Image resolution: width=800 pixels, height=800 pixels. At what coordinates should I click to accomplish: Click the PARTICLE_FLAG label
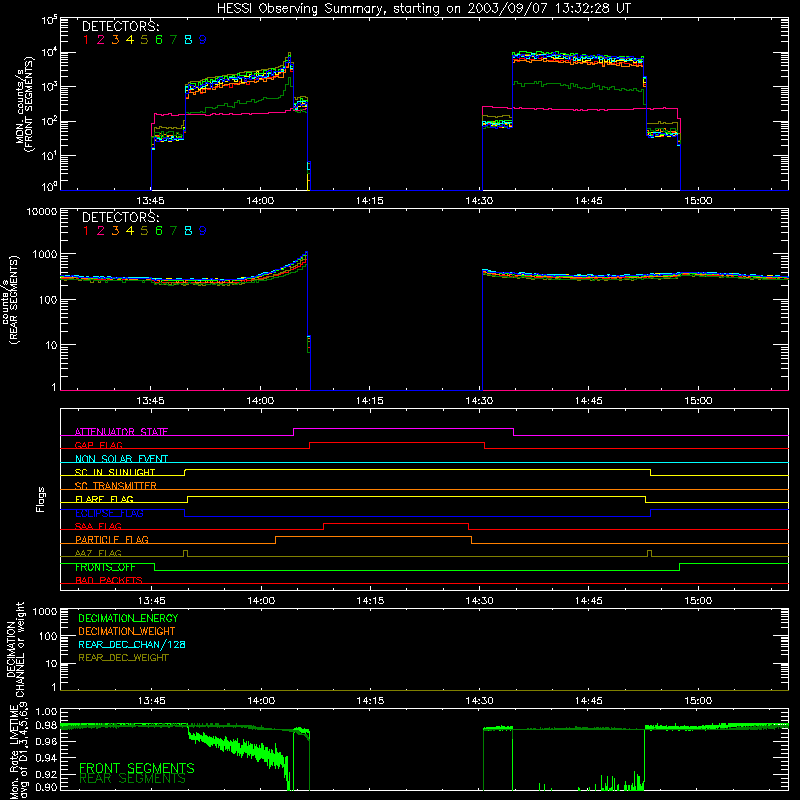click(x=112, y=539)
